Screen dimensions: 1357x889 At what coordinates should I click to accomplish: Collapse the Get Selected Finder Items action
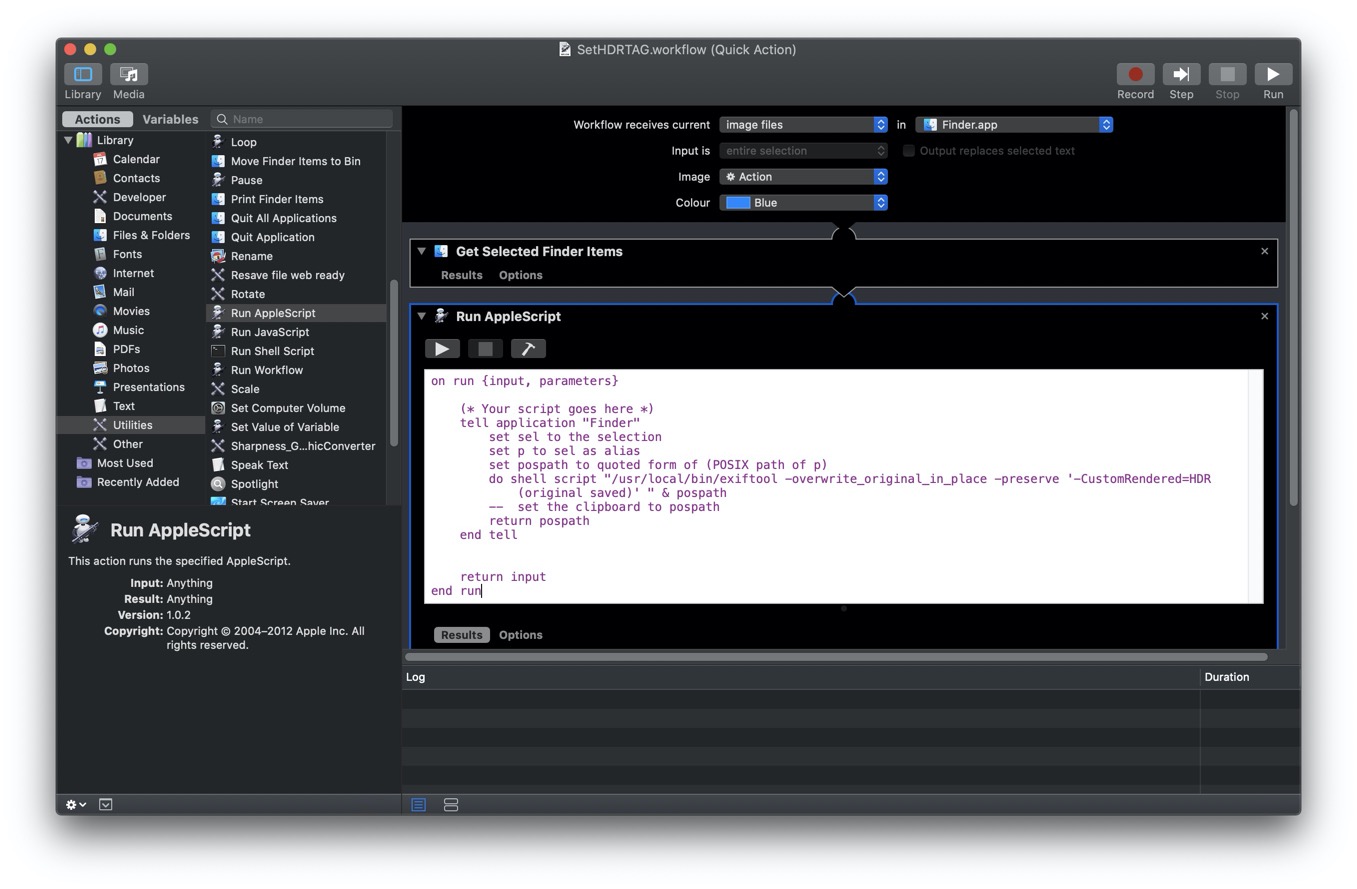(x=422, y=252)
